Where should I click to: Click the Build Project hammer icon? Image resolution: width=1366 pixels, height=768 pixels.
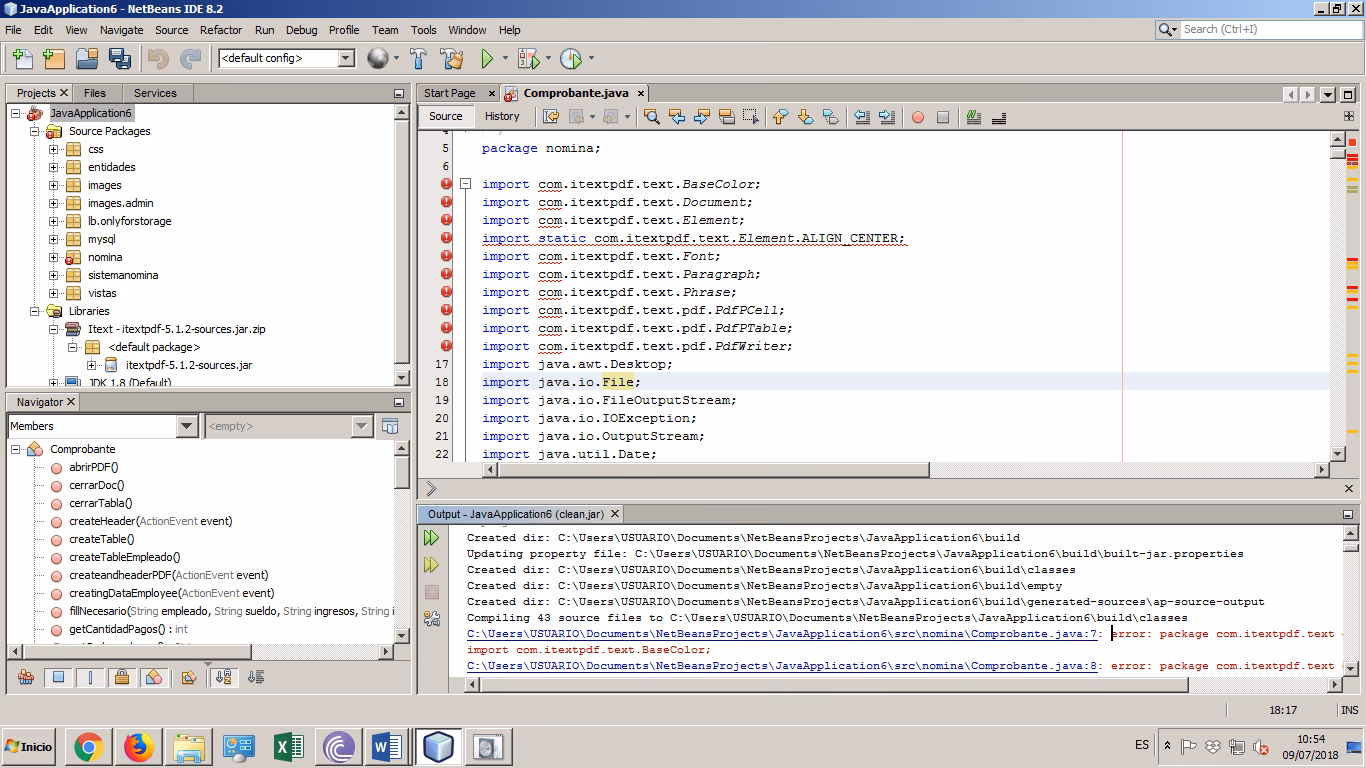coord(418,59)
